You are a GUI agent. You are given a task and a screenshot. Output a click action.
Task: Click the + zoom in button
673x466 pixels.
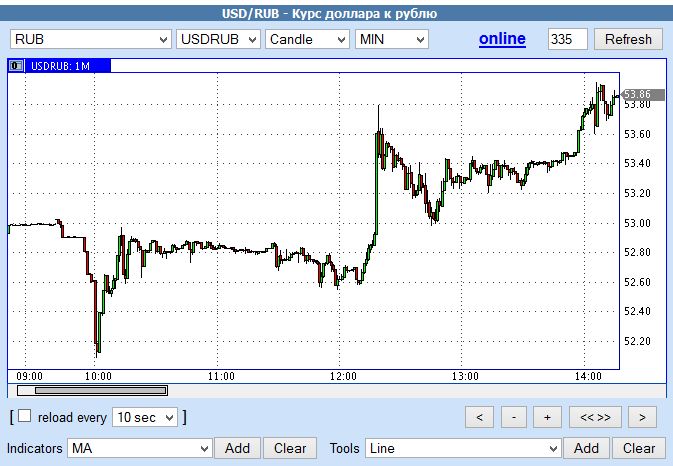point(547,417)
